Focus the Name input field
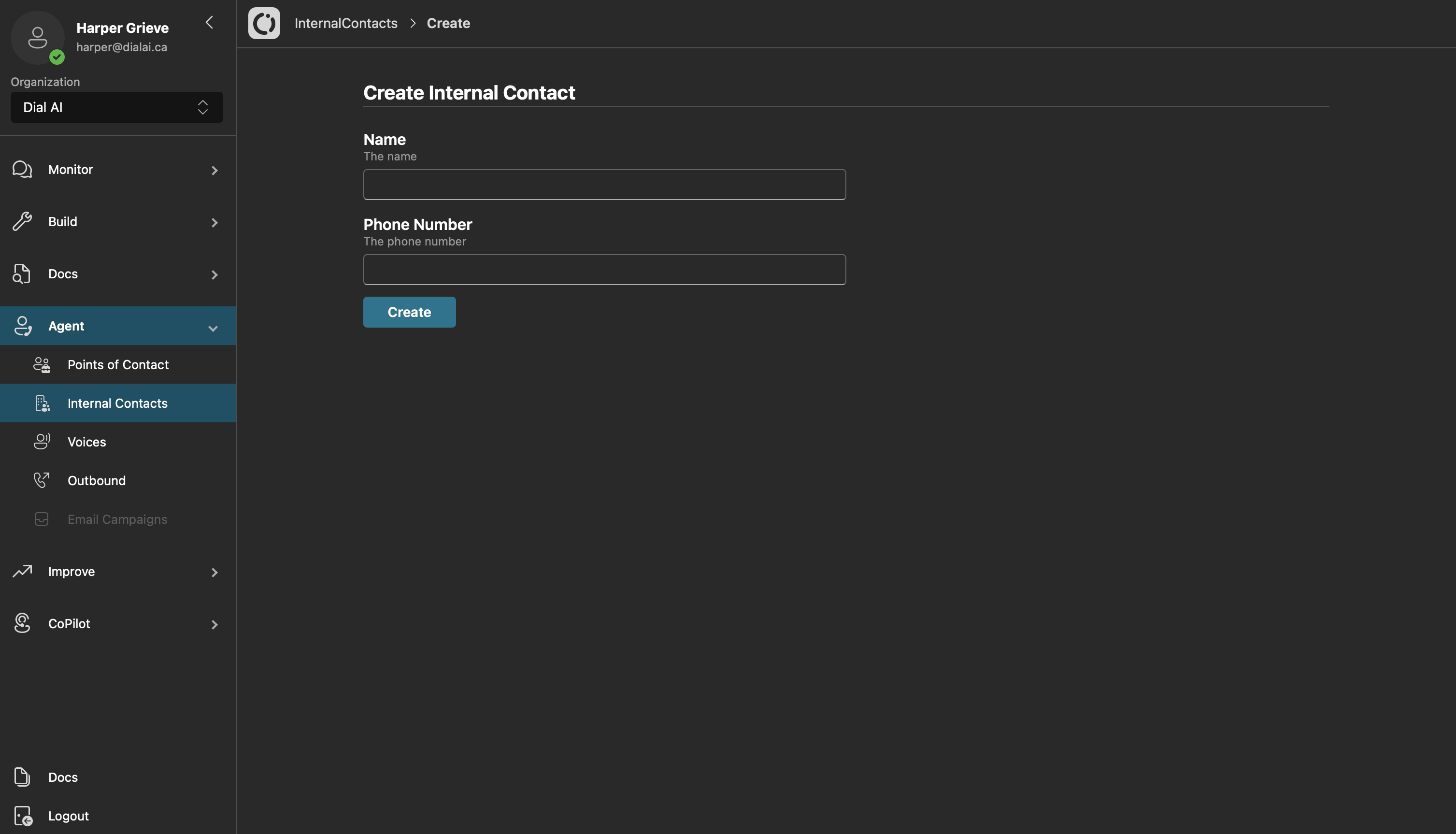The image size is (1456, 834). (x=604, y=185)
